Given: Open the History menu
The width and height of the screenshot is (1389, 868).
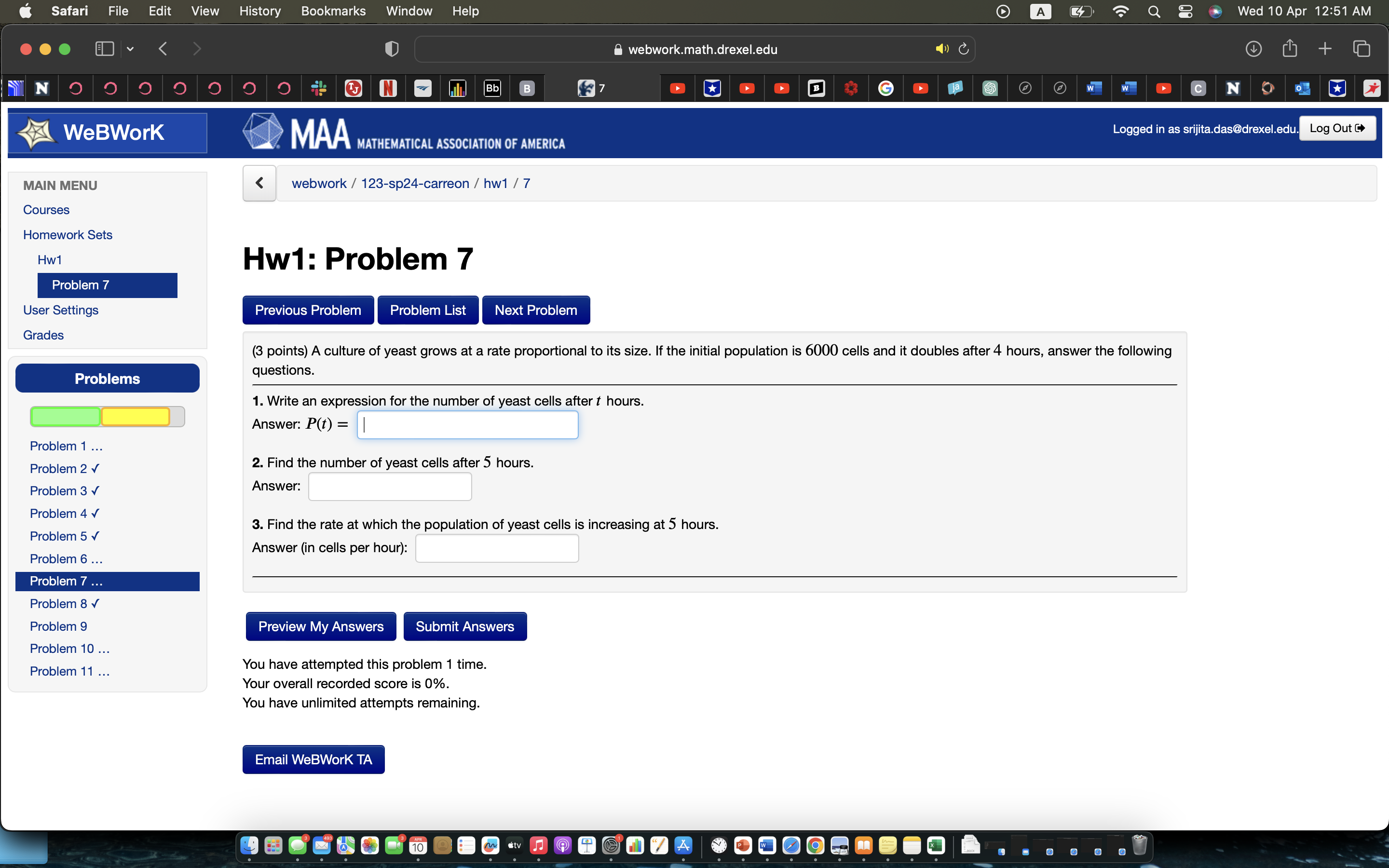Looking at the screenshot, I should point(259,11).
